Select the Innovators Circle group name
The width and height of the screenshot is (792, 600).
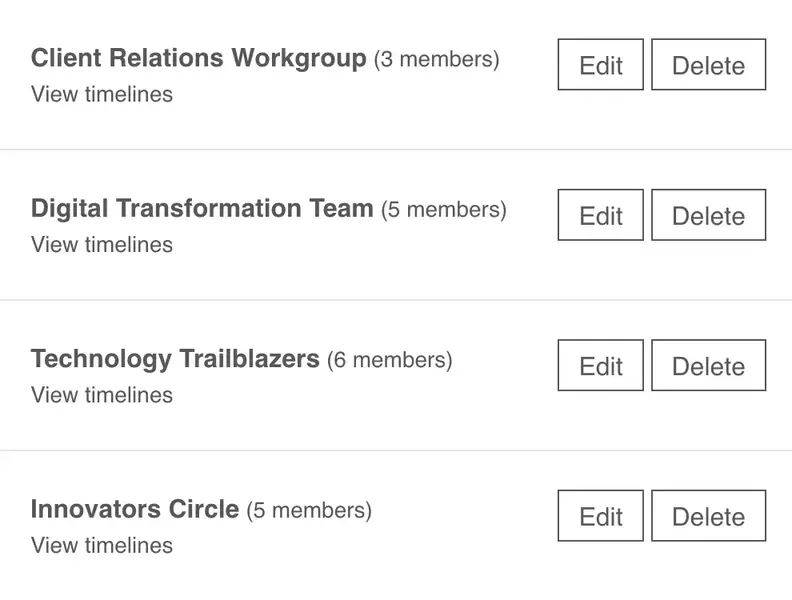coord(135,509)
